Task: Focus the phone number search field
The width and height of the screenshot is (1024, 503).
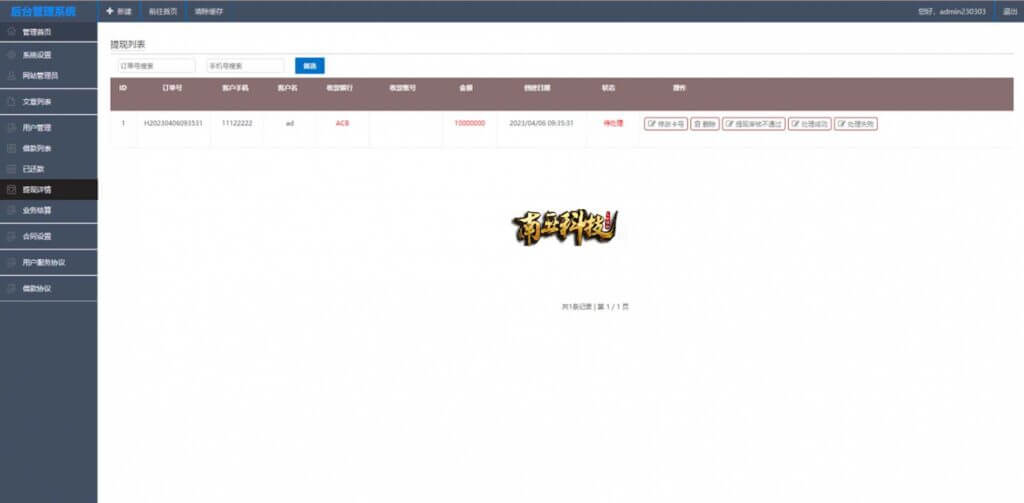Action: pyautogui.click(x=245, y=66)
